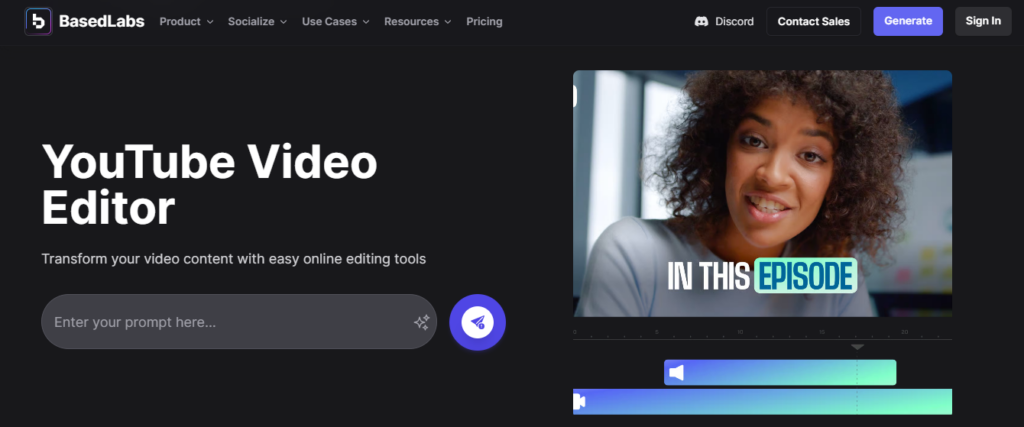Click the camera icon on the video track
The width and height of the screenshot is (1024, 427).
click(x=579, y=402)
